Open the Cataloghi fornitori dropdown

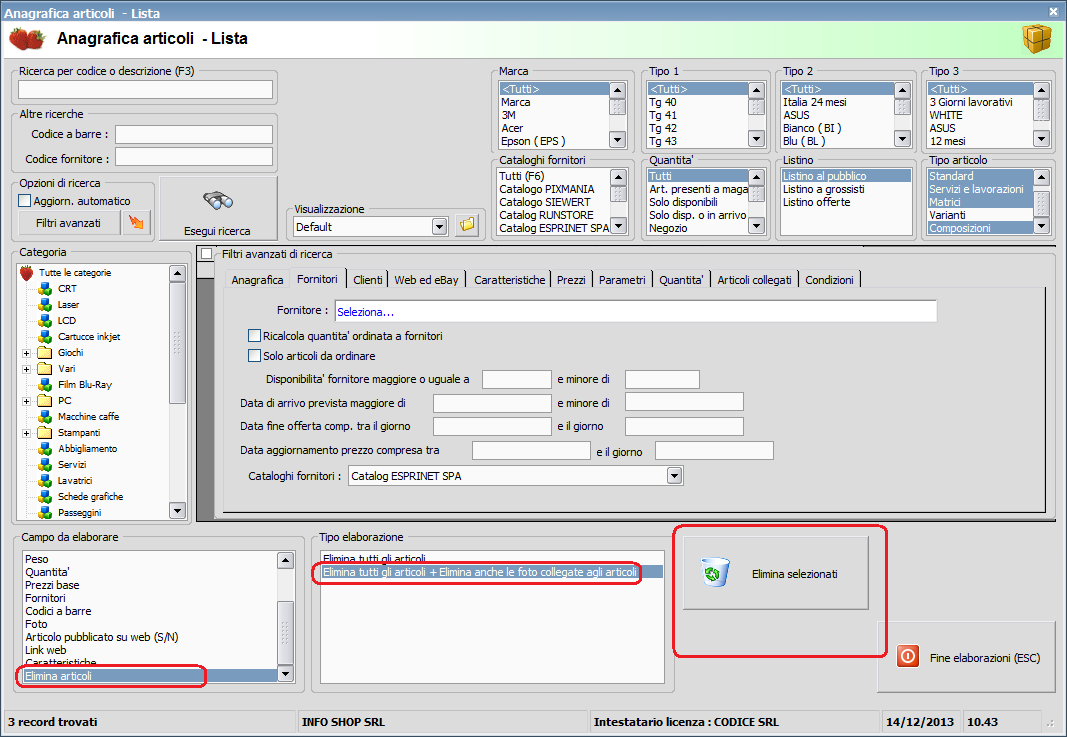pos(675,476)
